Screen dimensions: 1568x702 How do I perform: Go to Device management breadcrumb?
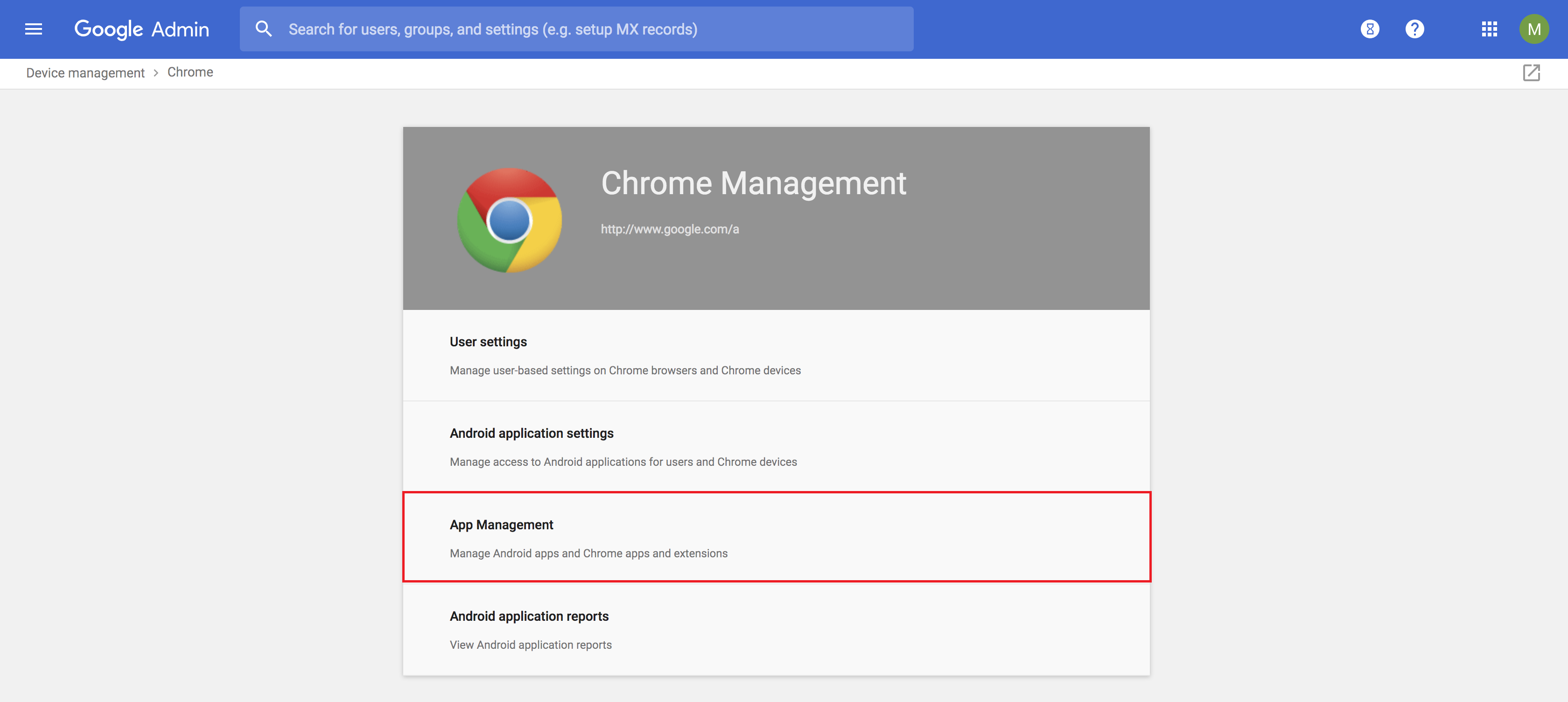(x=85, y=73)
